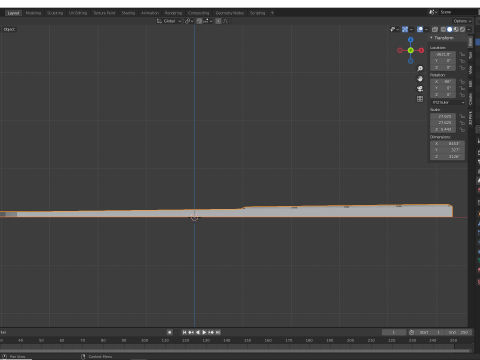This screenshot has width=480, height=360.
Task: Add a new workspace with plus button
Action: [x=272, y=13]
